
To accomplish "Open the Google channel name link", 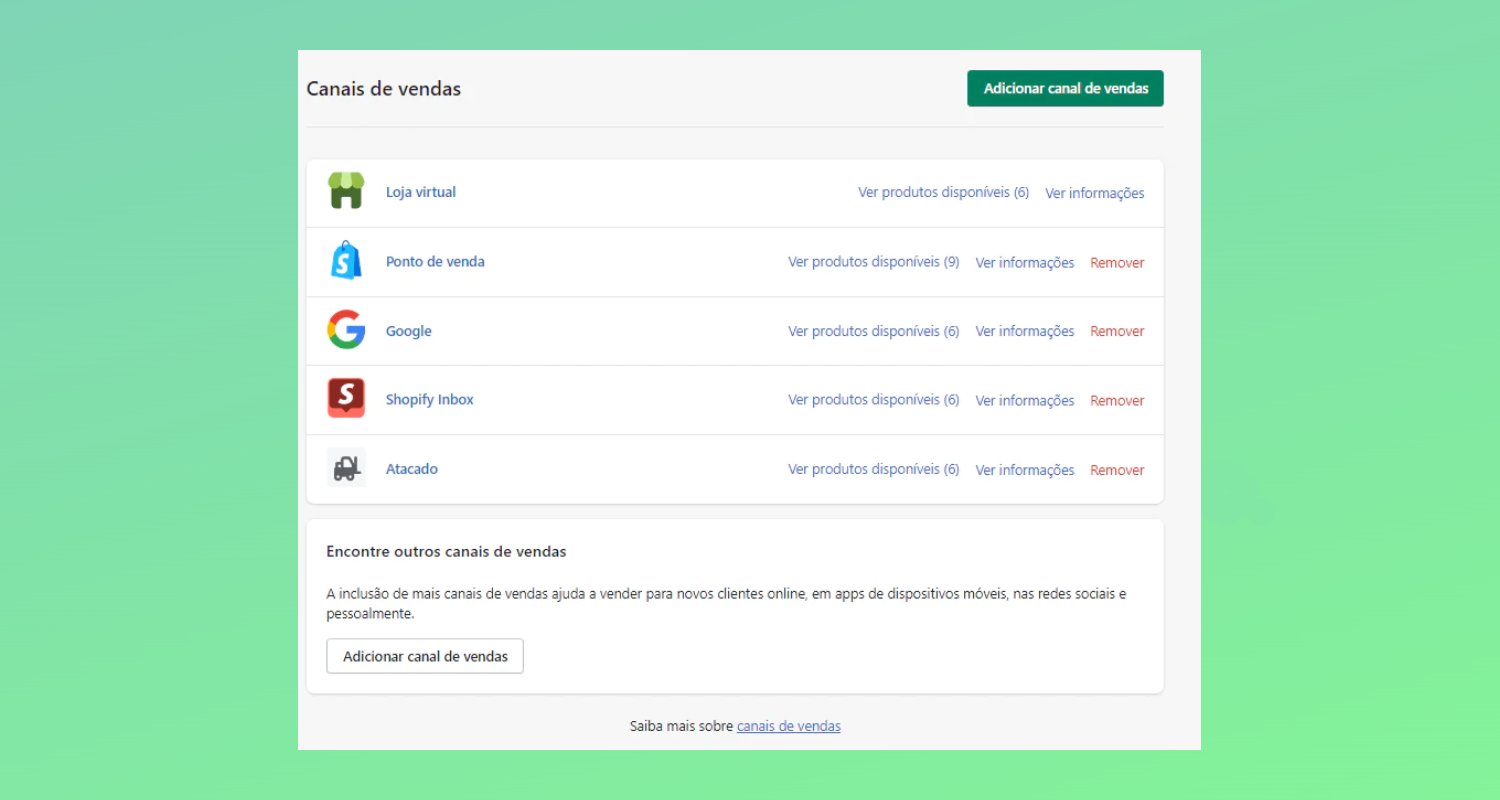I will click(409, 331).
